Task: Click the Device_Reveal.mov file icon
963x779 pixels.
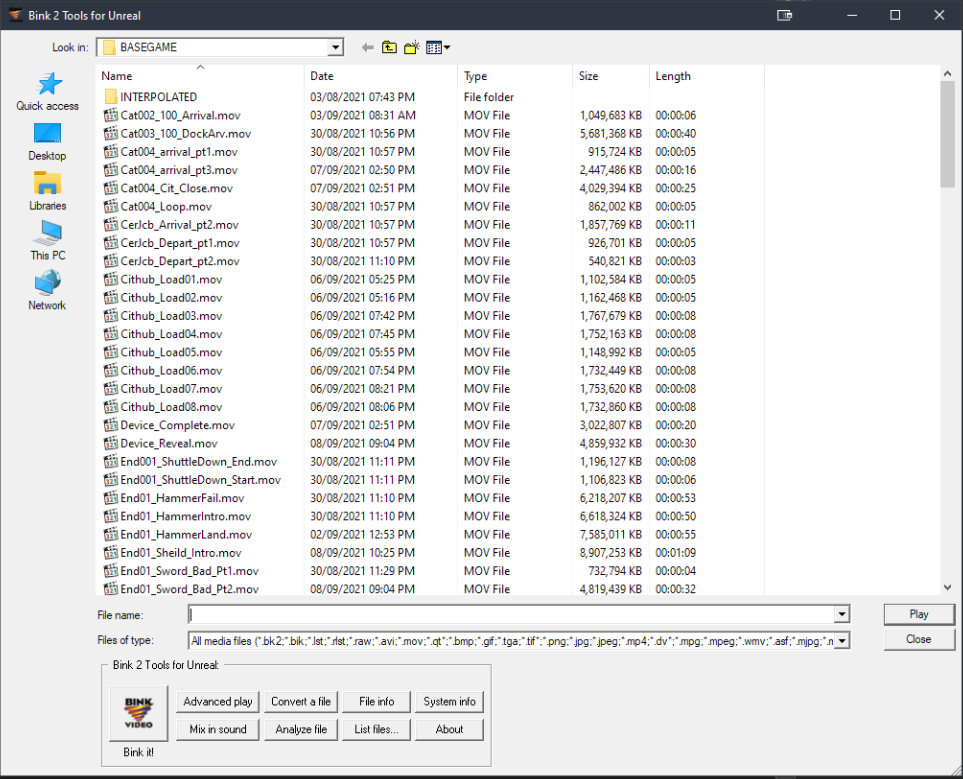Action: click(111, 443)
